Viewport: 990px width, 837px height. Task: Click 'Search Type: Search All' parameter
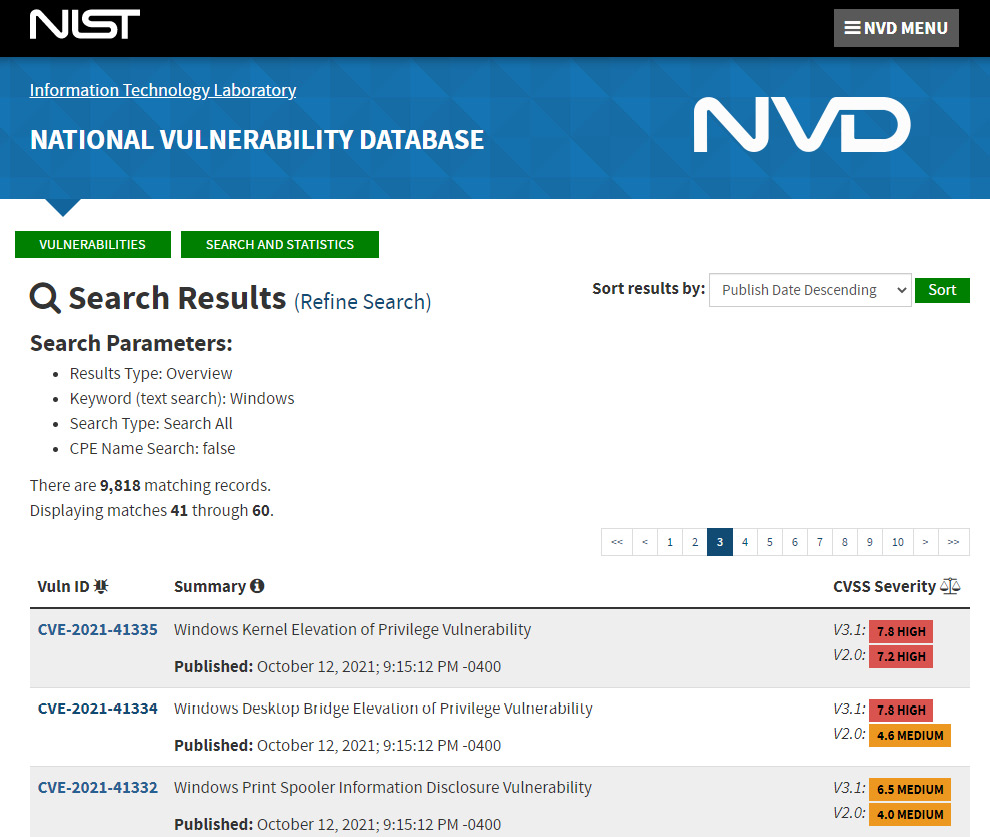point(151,424)
